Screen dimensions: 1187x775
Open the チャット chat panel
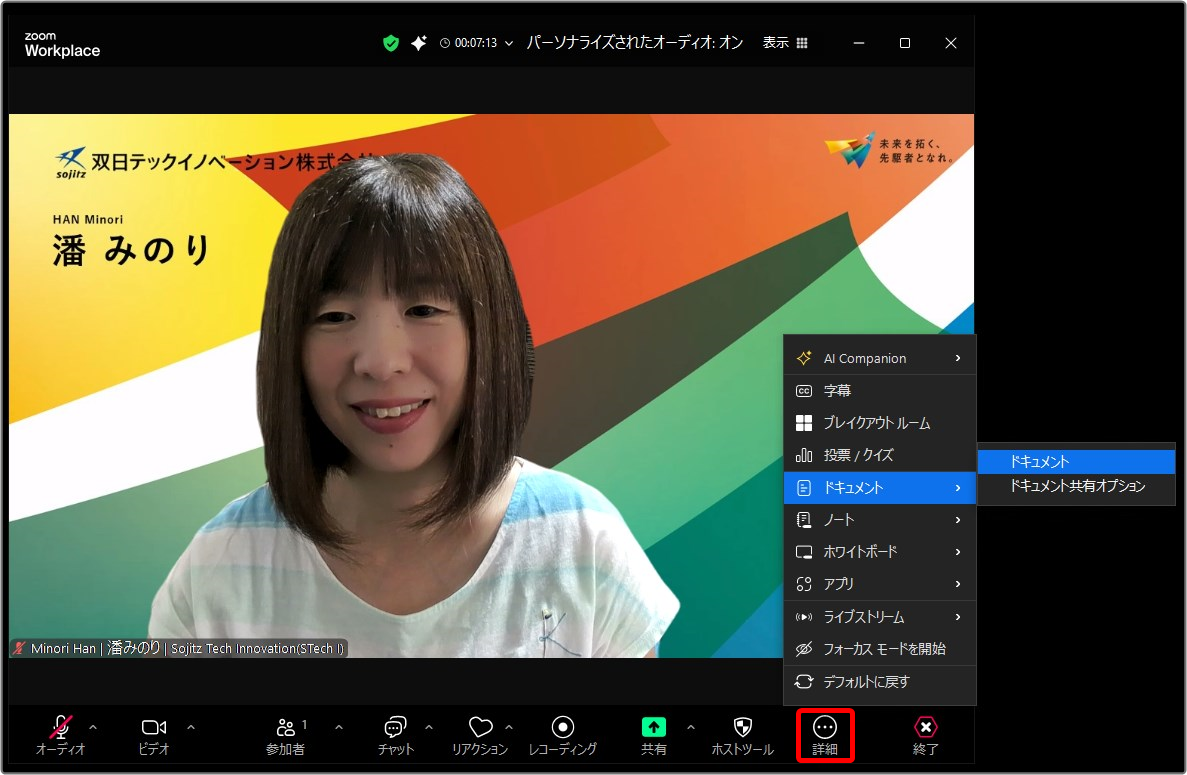(396, 735)
